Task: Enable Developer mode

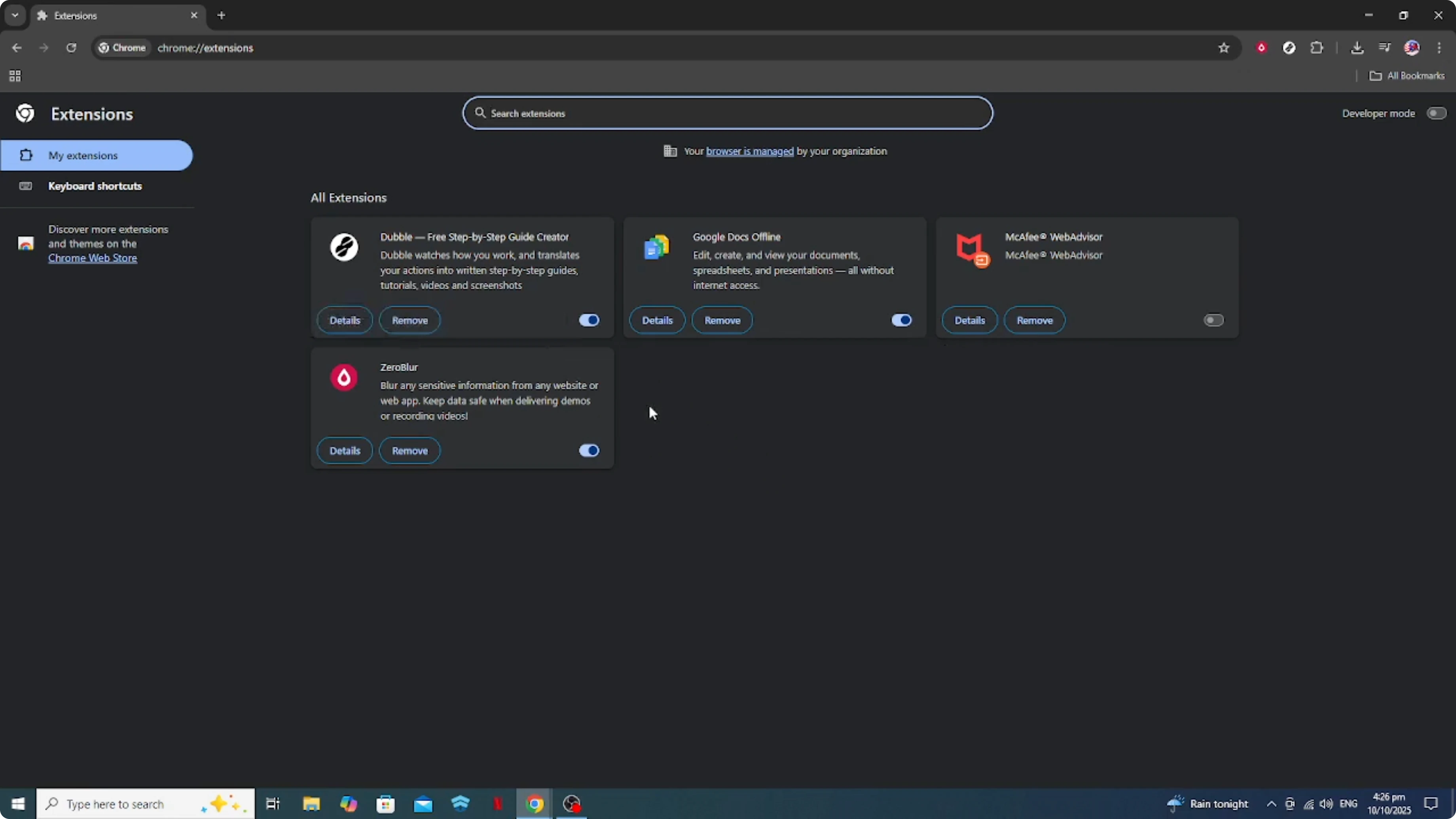Action: pyautogui.click(x=1436, y=113)
